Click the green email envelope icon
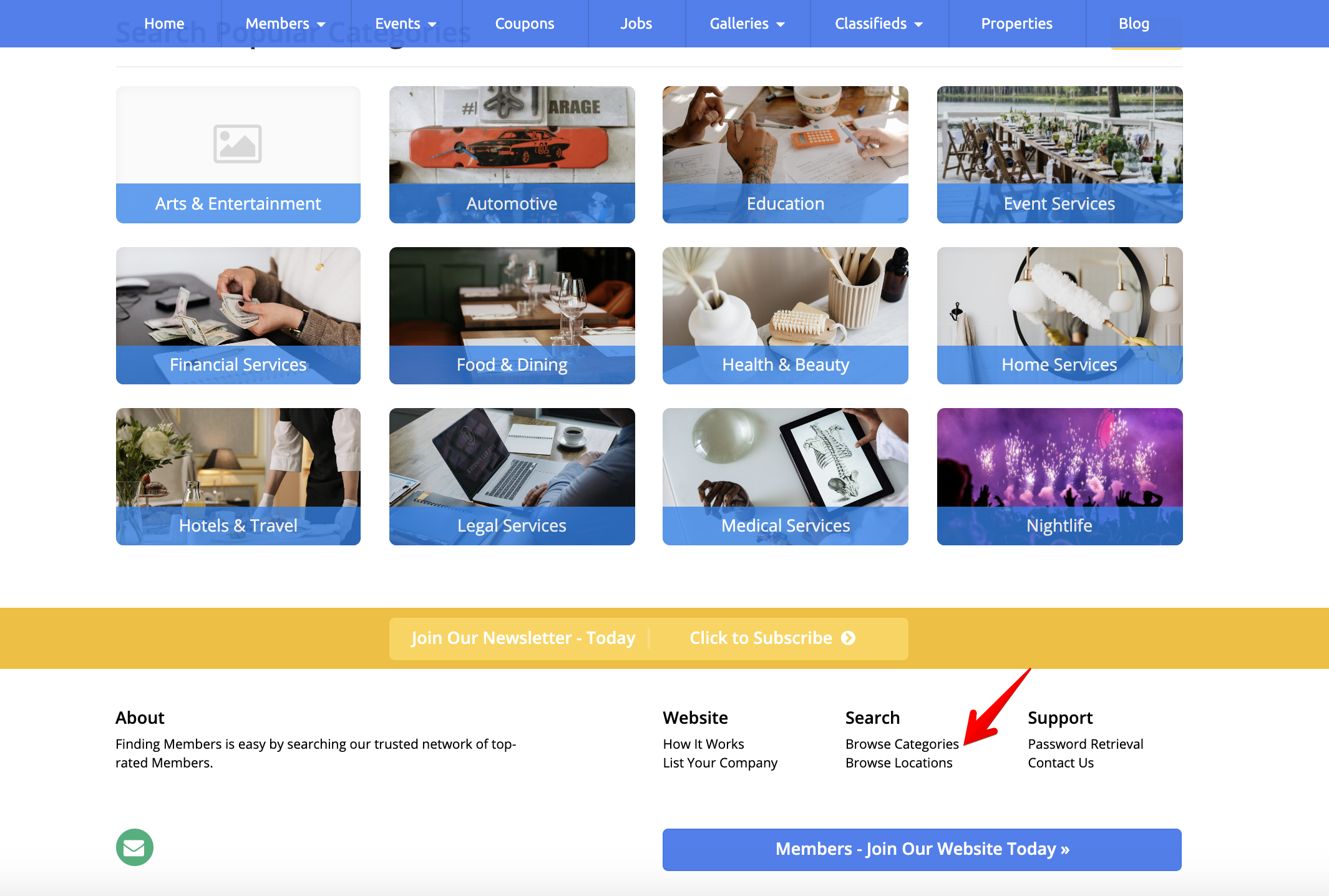The image size is (1329, 896). pos(135,847)
